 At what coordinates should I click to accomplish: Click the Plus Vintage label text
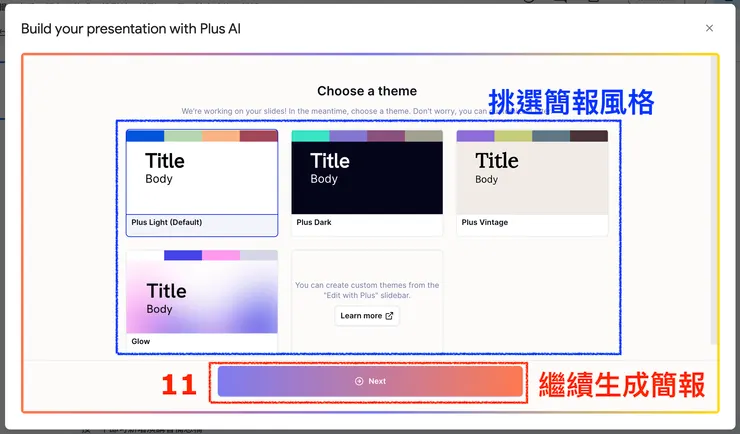click(x=485, y=222)
